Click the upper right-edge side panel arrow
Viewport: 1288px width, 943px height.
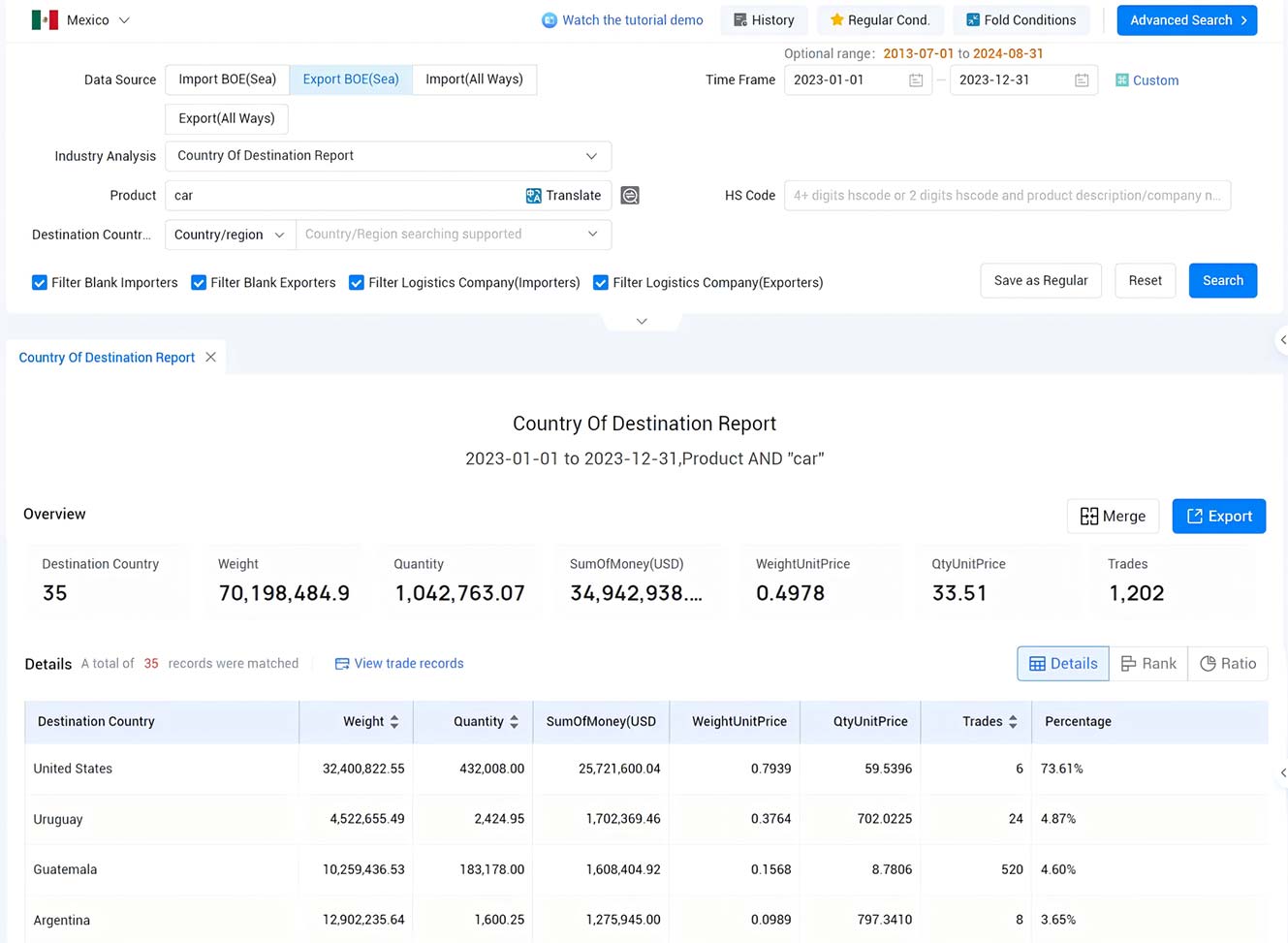click(x=1282, y=340)
